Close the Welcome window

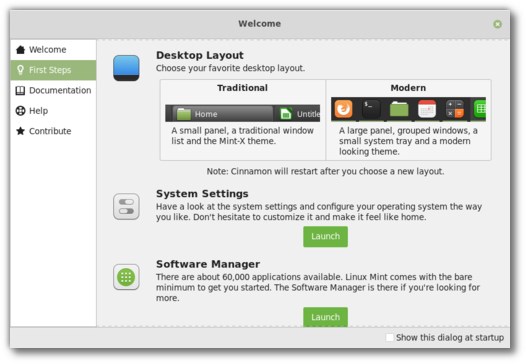click(497, 24)
